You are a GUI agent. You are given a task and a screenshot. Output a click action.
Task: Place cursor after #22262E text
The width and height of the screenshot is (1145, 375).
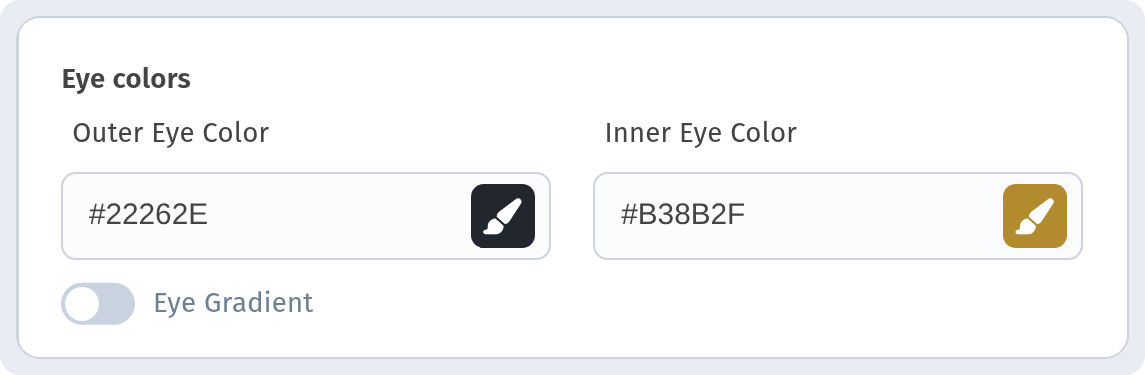(x=210, y=216)
